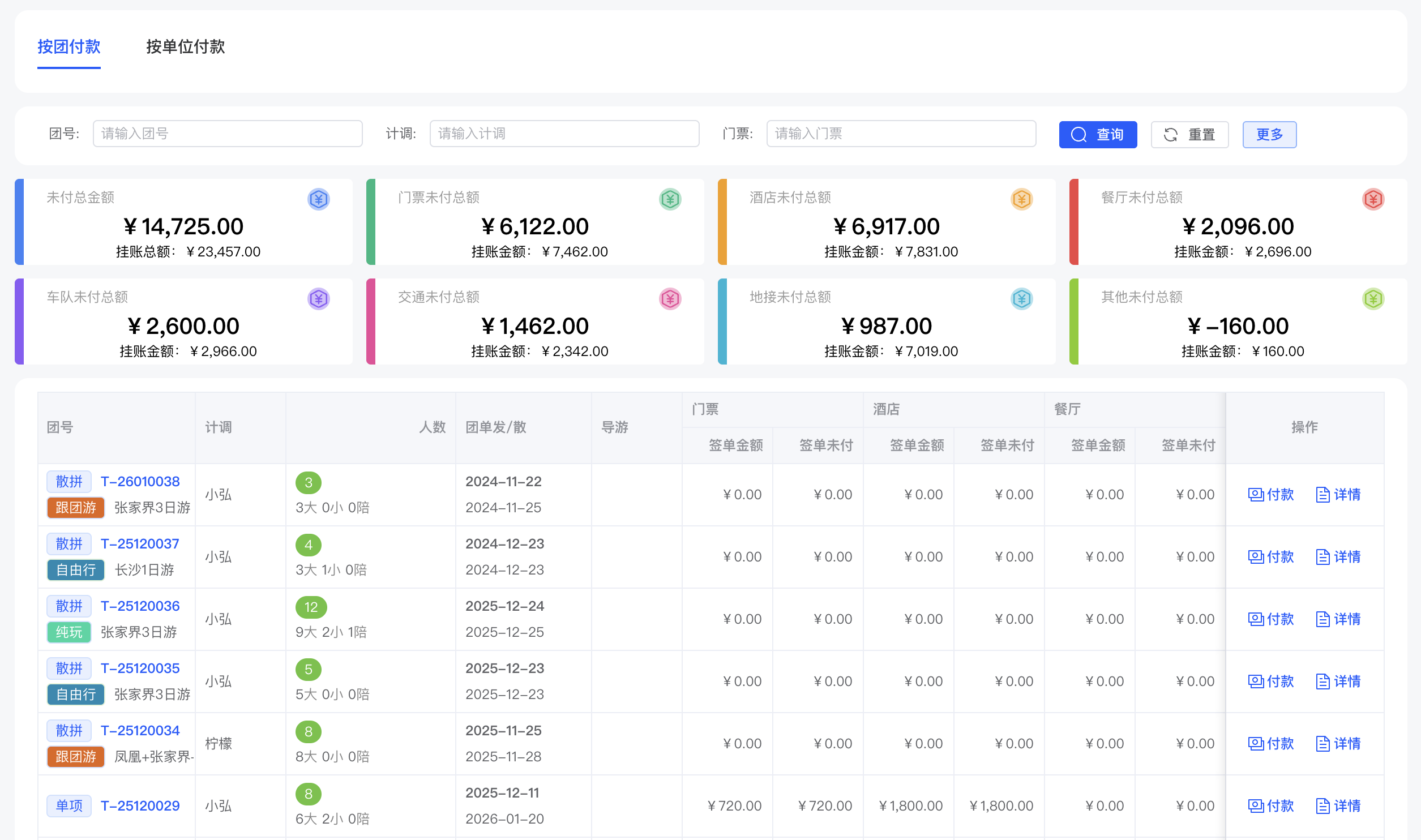The width and height of the screenshot is (1421, 840).
Task: Click the orange yen icon on 酒店未付总额 card
Action: (1022, 199)
